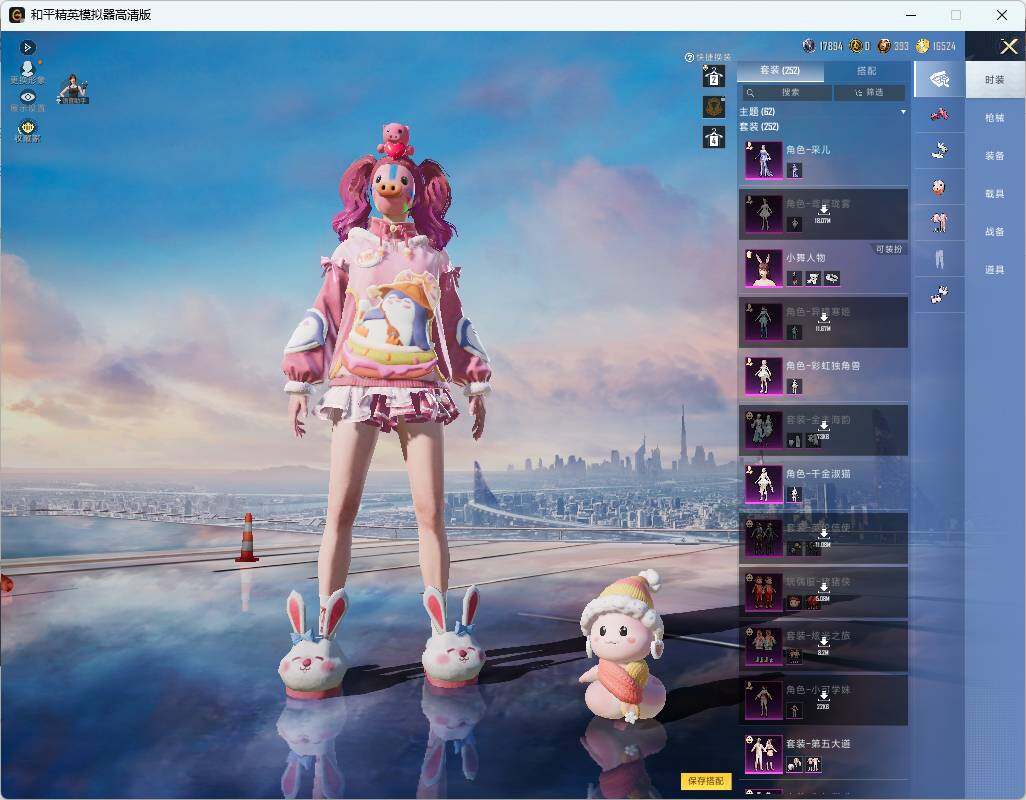Close the wardrobe with the X icon

[1008, 46]
